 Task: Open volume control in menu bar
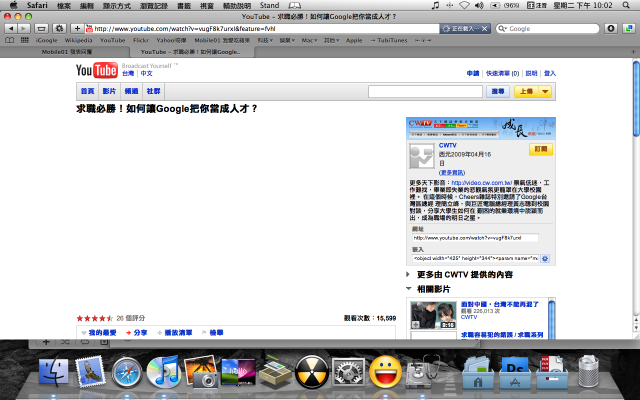(479, 5)
